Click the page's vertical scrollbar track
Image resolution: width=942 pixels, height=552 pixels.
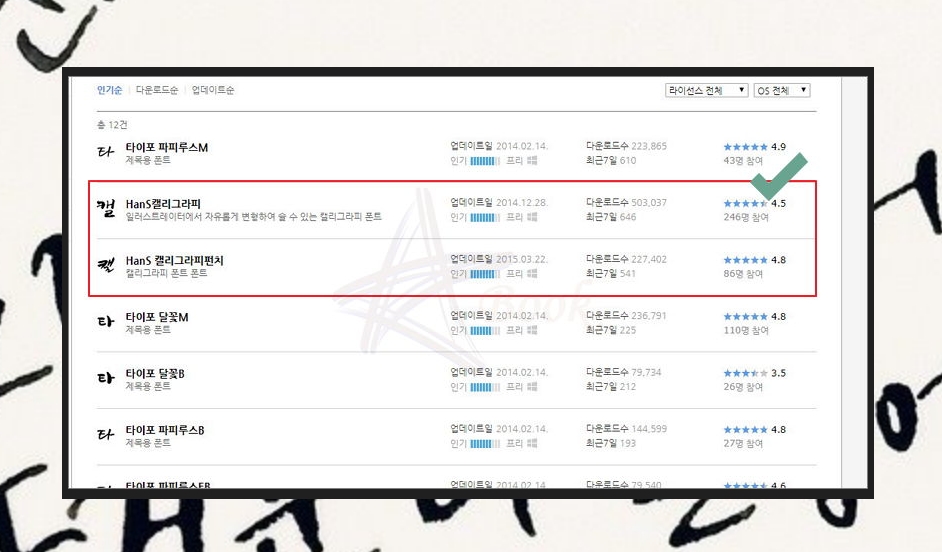853,282
